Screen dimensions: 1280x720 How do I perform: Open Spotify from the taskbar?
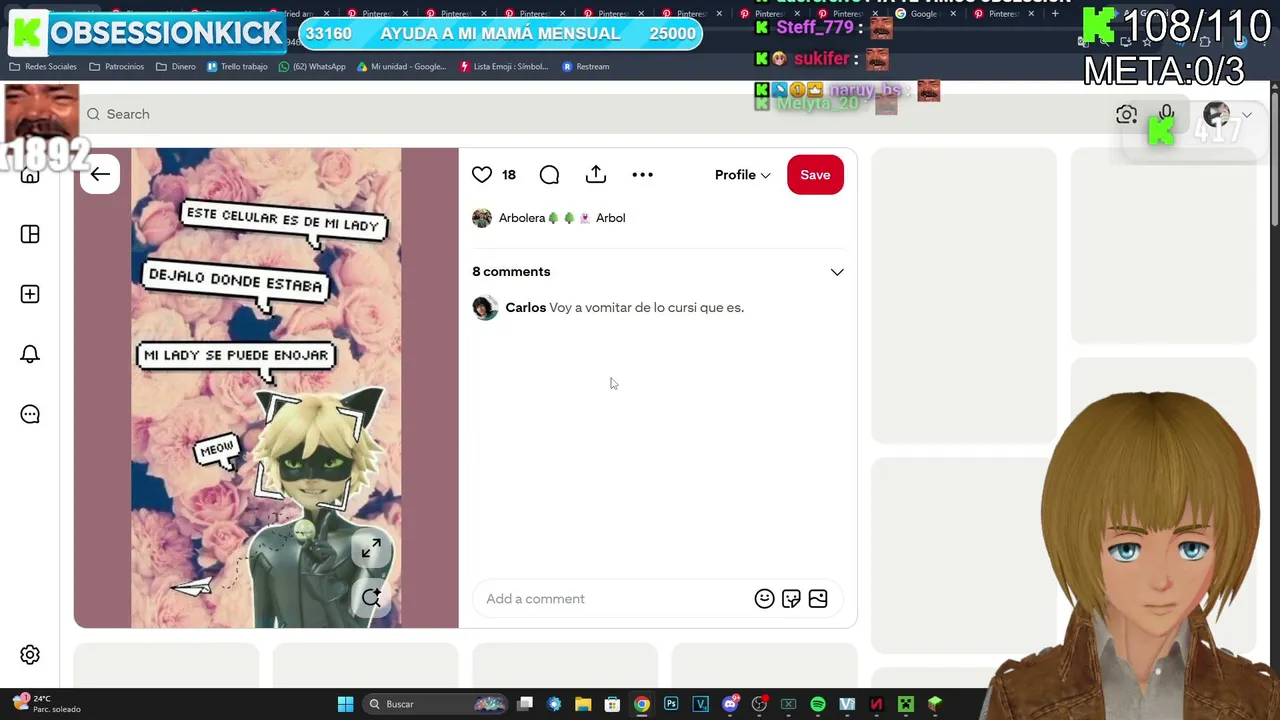pyautogui.click(x=818, y=704)
